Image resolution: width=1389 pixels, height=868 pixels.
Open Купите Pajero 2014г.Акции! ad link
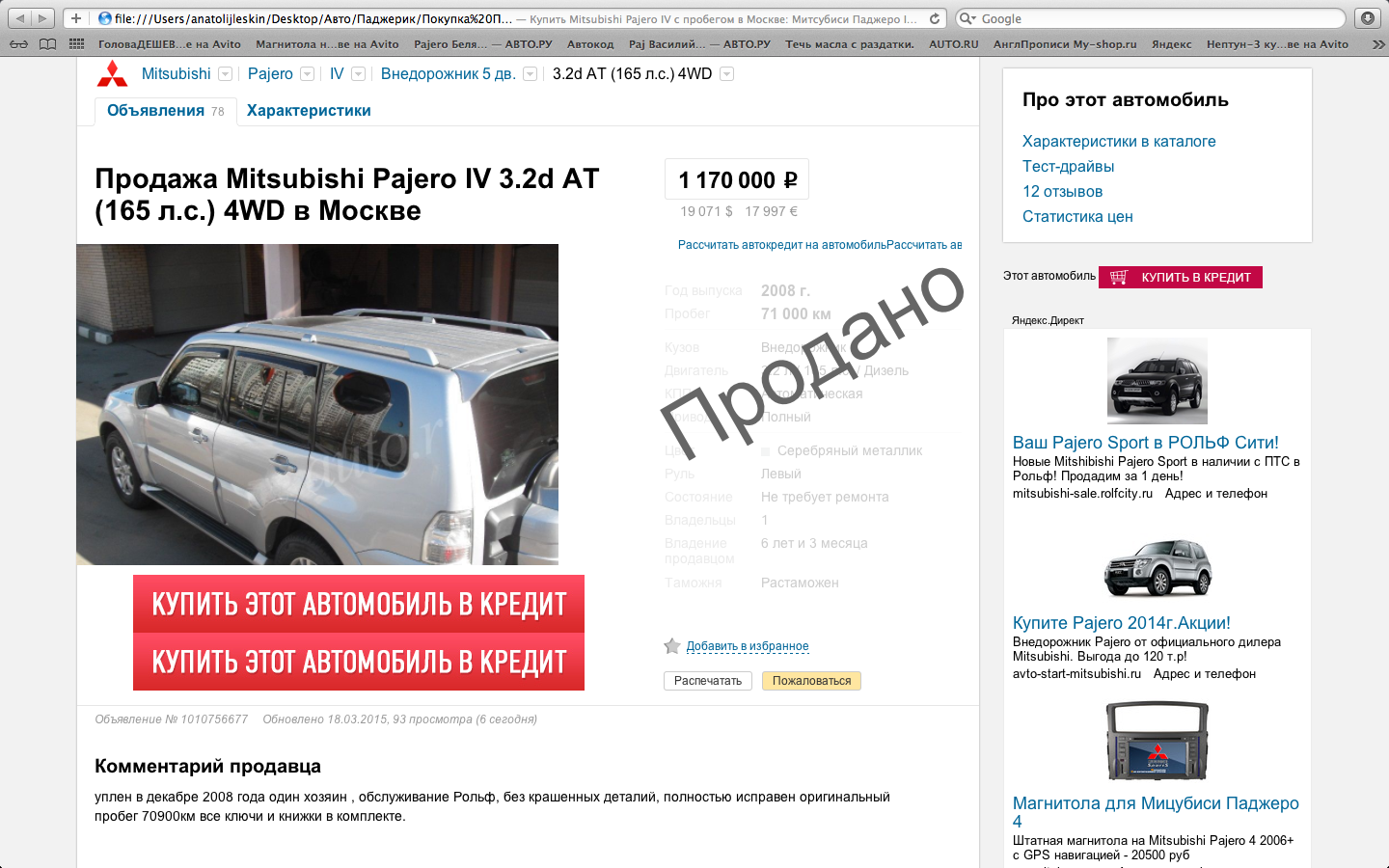coord(1122,623)
